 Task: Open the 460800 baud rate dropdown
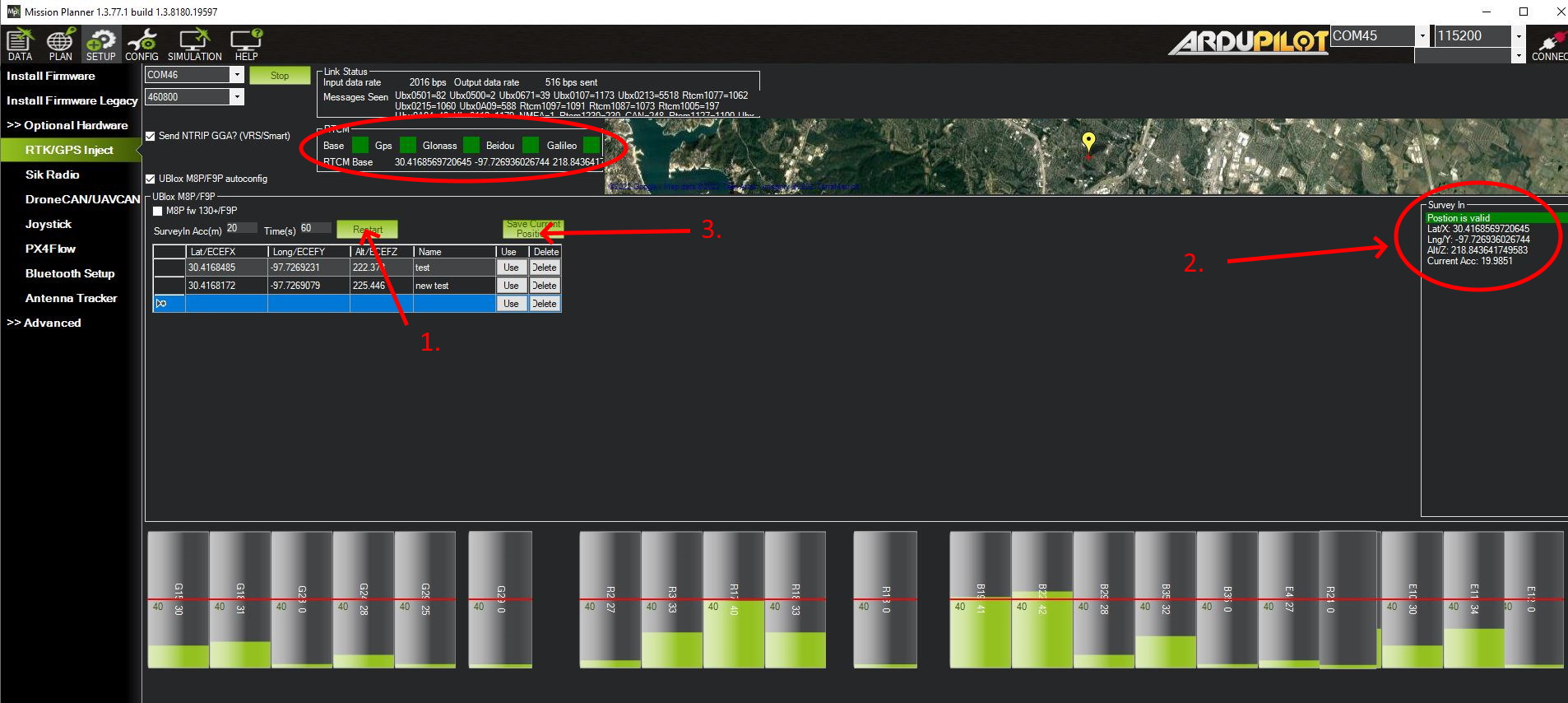[236, 97]
